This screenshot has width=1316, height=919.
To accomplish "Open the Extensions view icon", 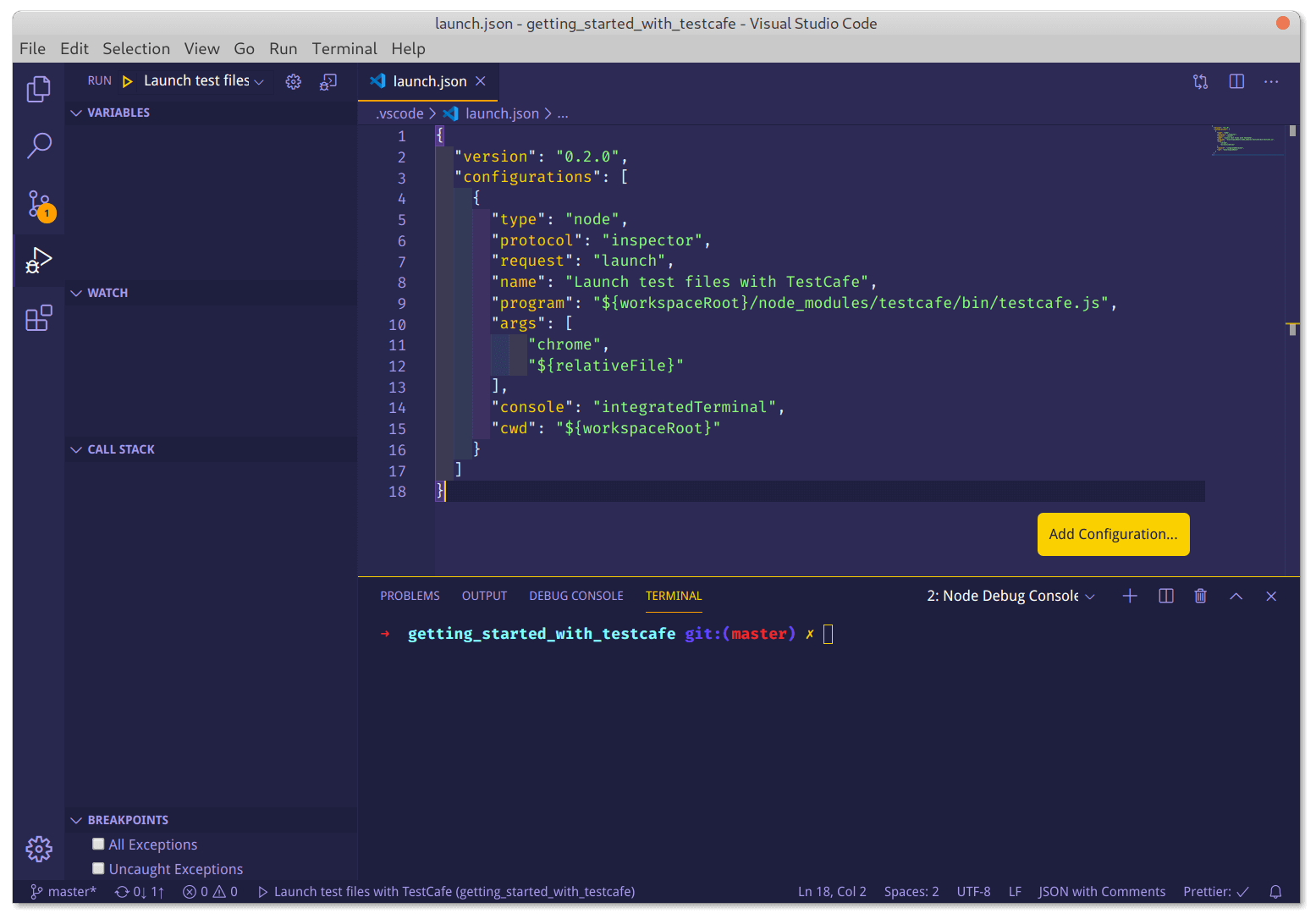I will tap(39, 318).
